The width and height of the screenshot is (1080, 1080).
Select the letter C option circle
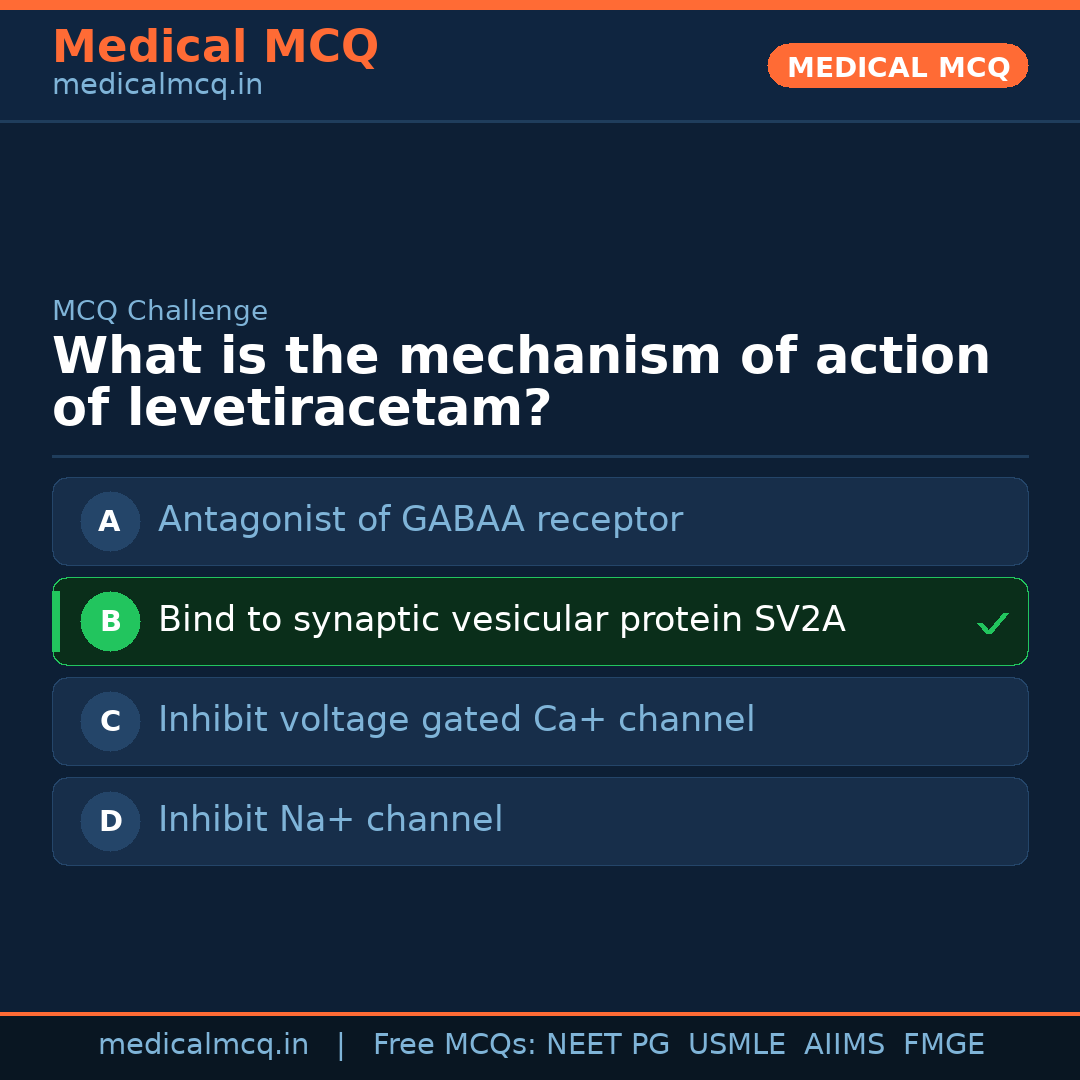[x=110, y=721]
